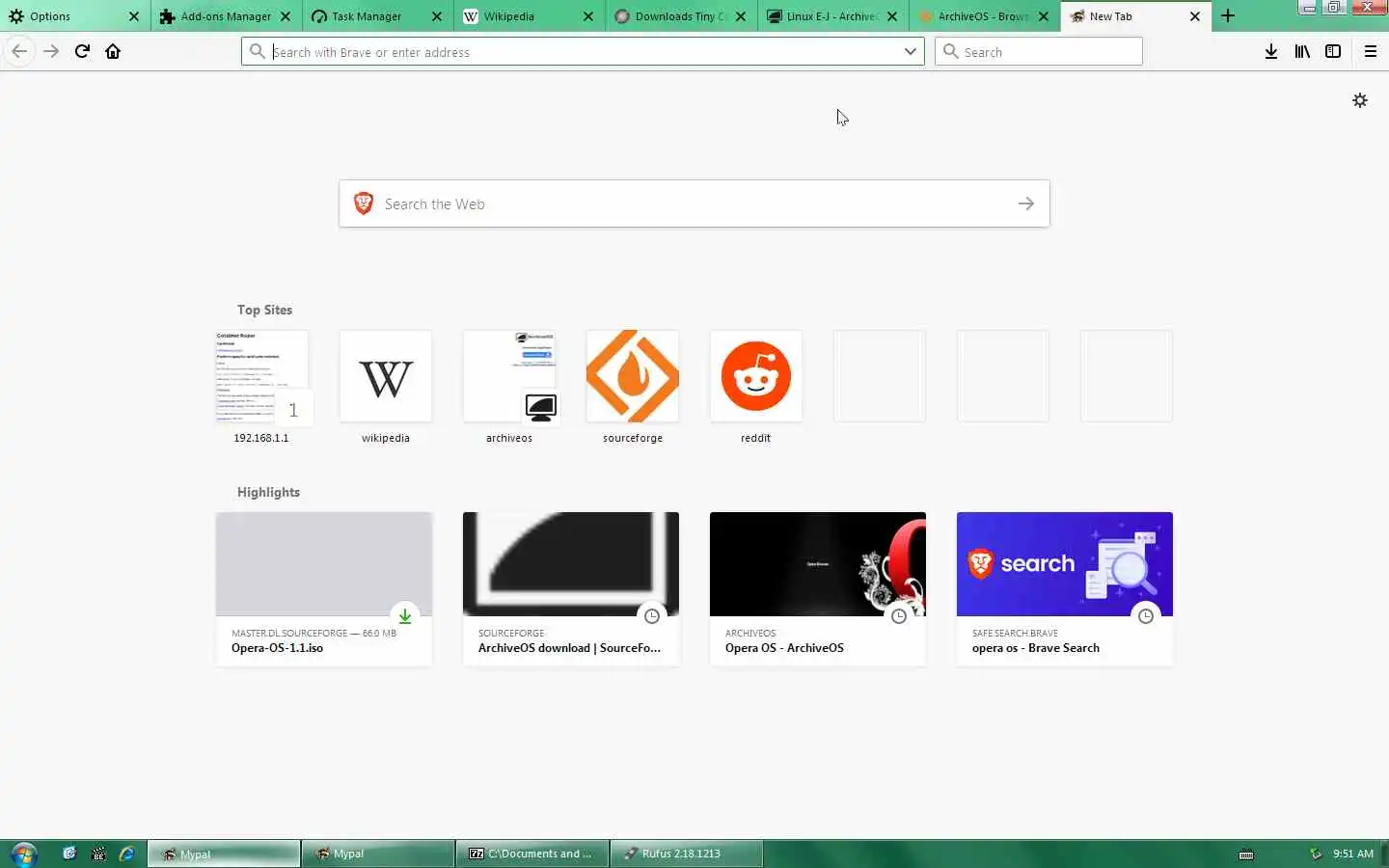Screen dimensions: 1389x868
Task: Click the Highlights section heading
Action: point(268,492)
